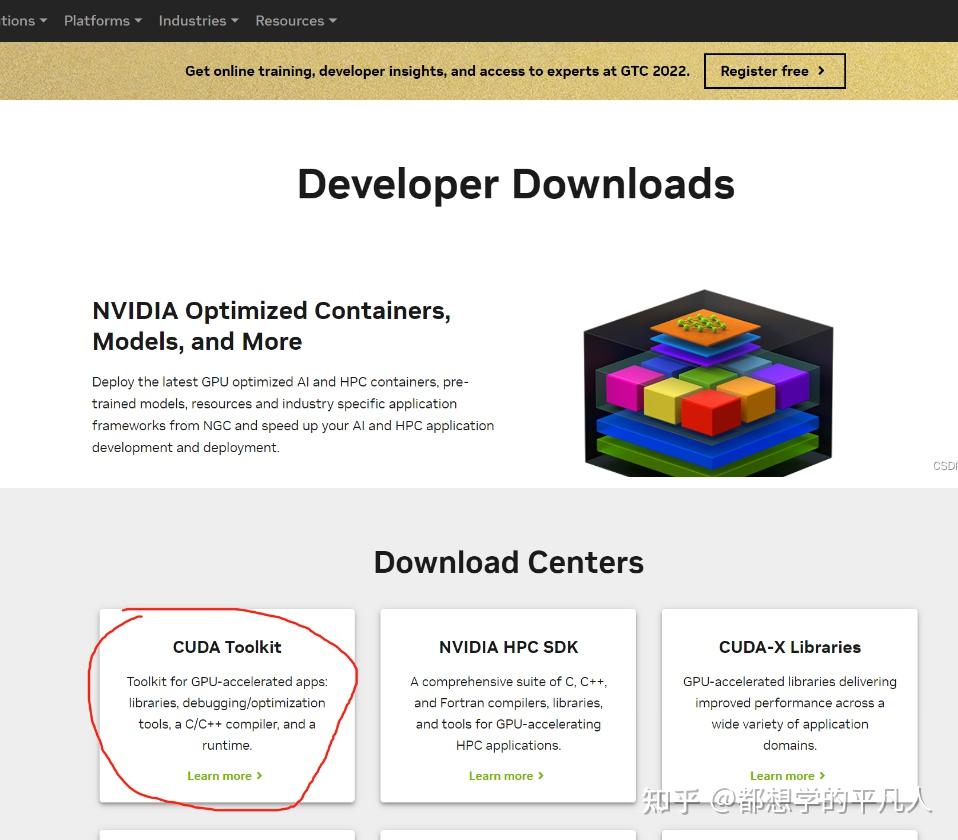The height and width of the screenshot is (840, 958).
Task: Select the CUDA-X Libraries card title
Action: coord(789,647)
